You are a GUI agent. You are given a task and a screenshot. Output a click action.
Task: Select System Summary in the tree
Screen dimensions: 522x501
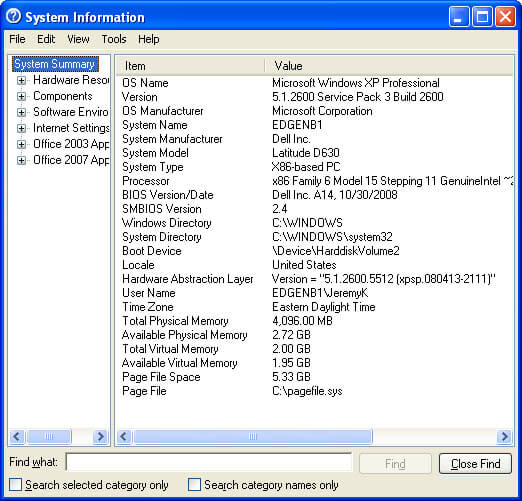coord(55,64)
